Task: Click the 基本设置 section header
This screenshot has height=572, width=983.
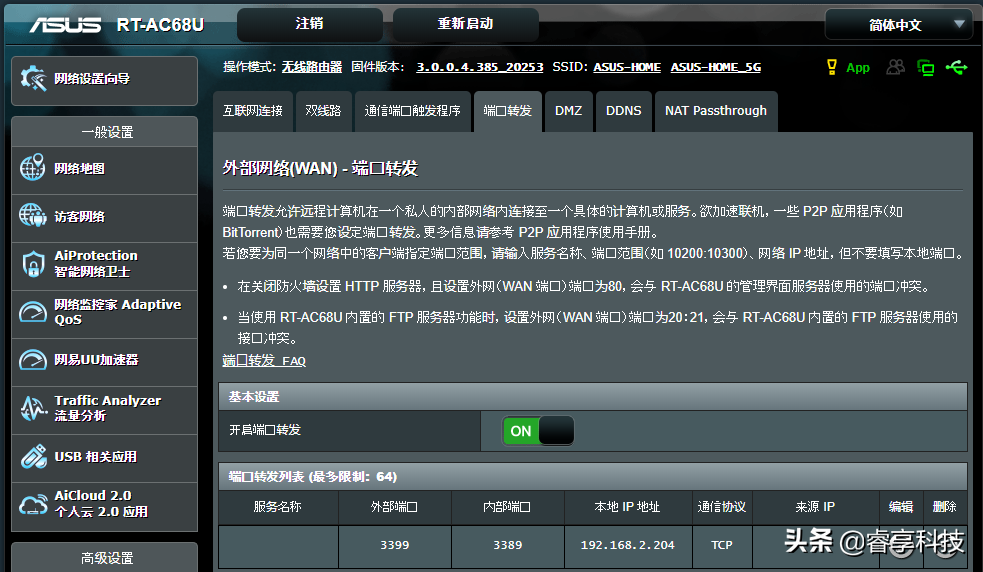Action: click(592, 397)
